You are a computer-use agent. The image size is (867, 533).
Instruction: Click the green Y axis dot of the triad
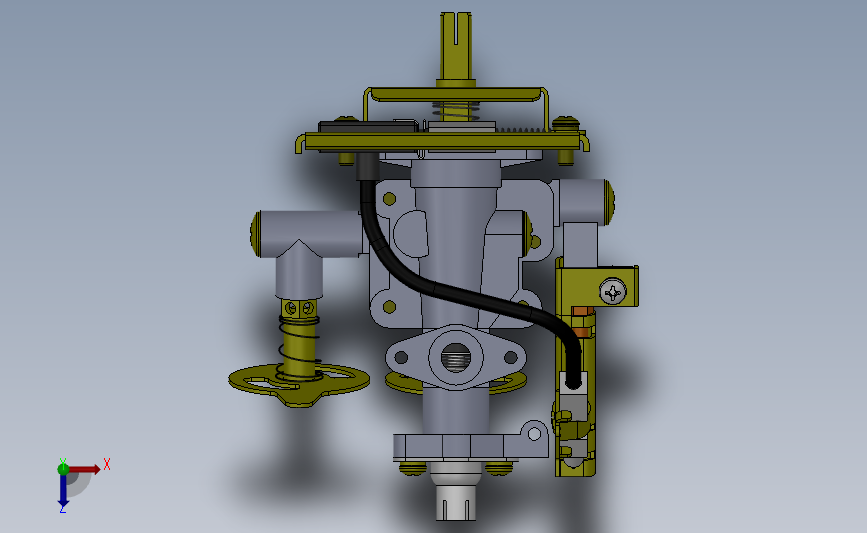tap(63, 469)
